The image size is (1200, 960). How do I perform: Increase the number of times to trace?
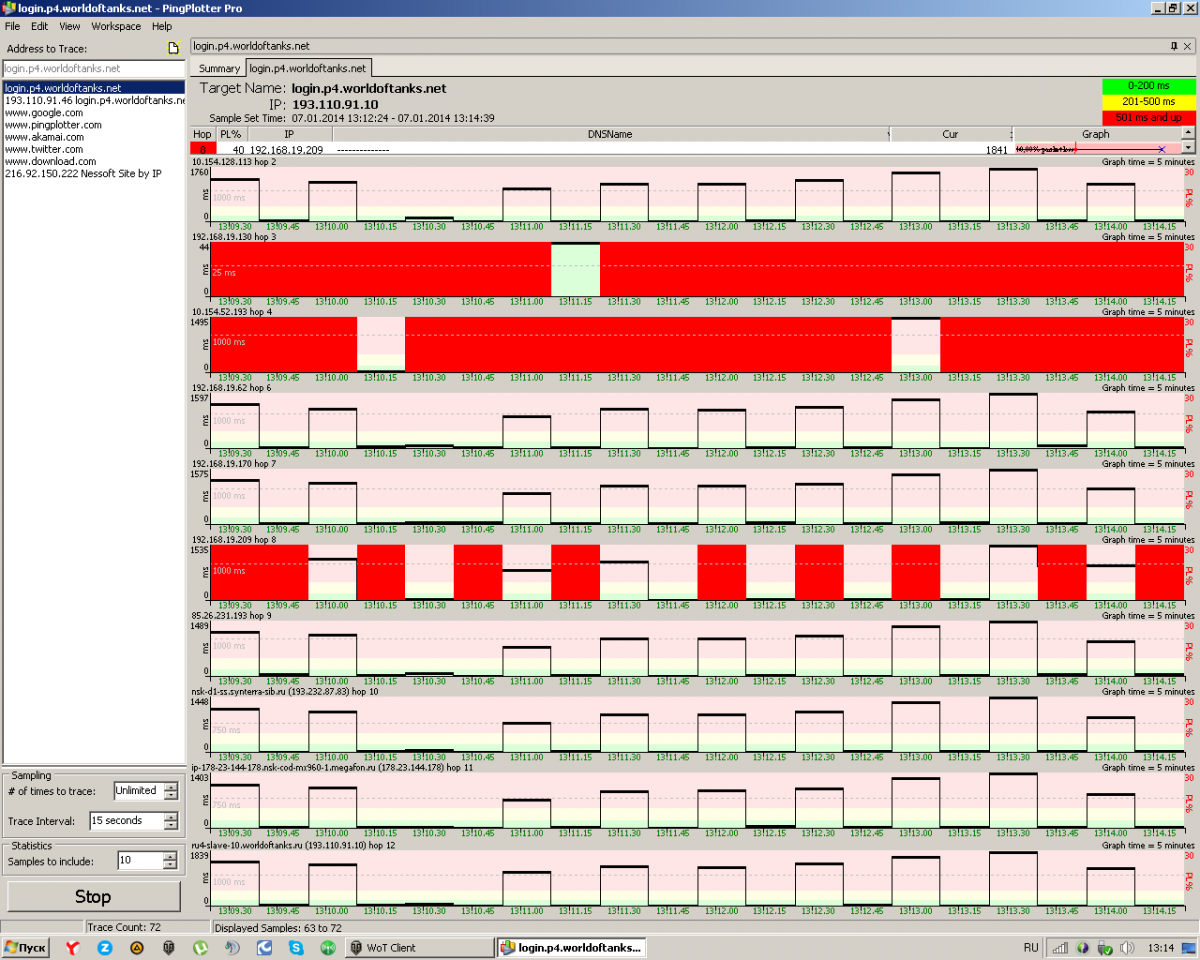pyautogui.click(x=171, y=786)
